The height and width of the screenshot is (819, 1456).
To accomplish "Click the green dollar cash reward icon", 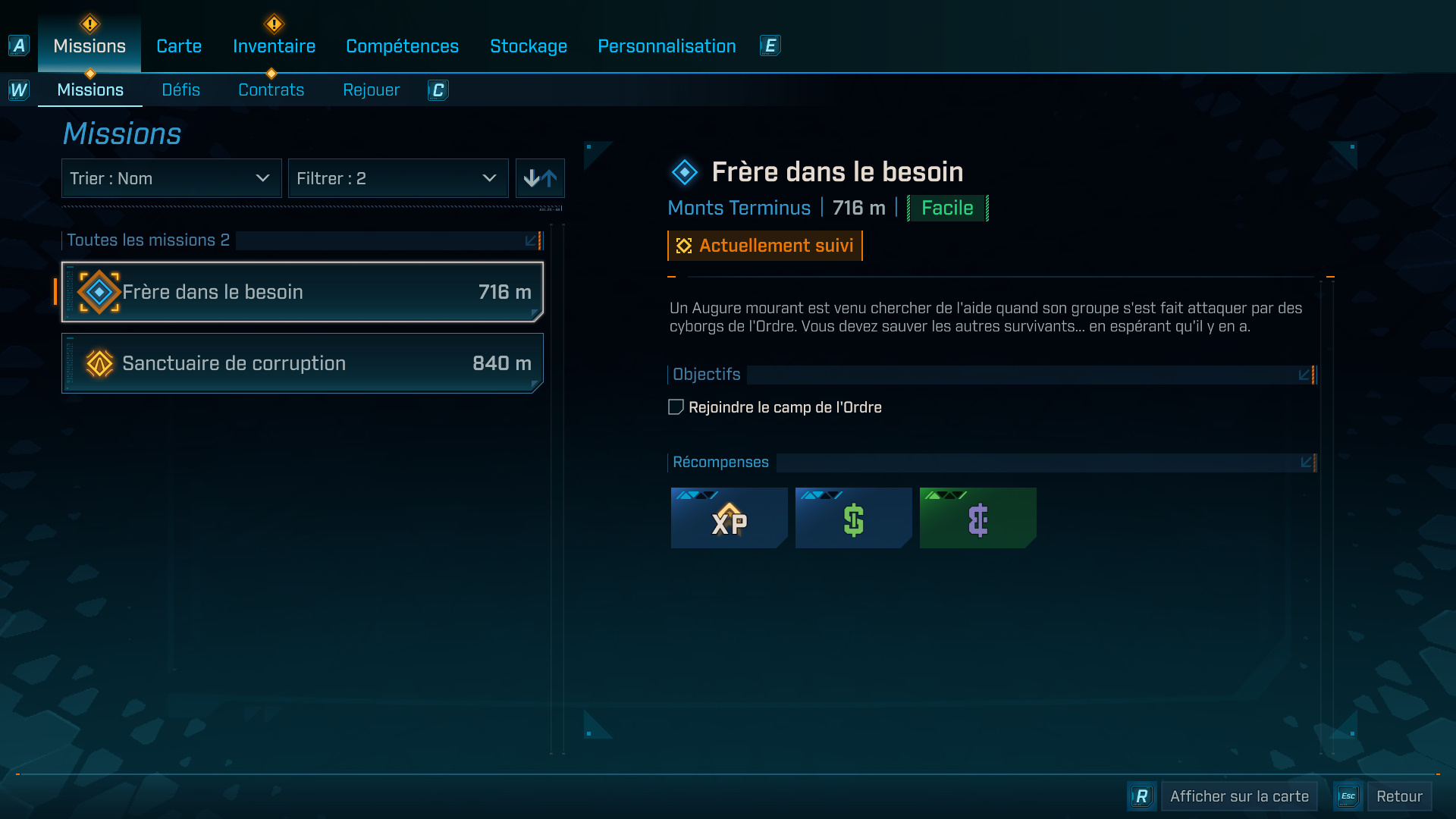I will coord(853,518).
